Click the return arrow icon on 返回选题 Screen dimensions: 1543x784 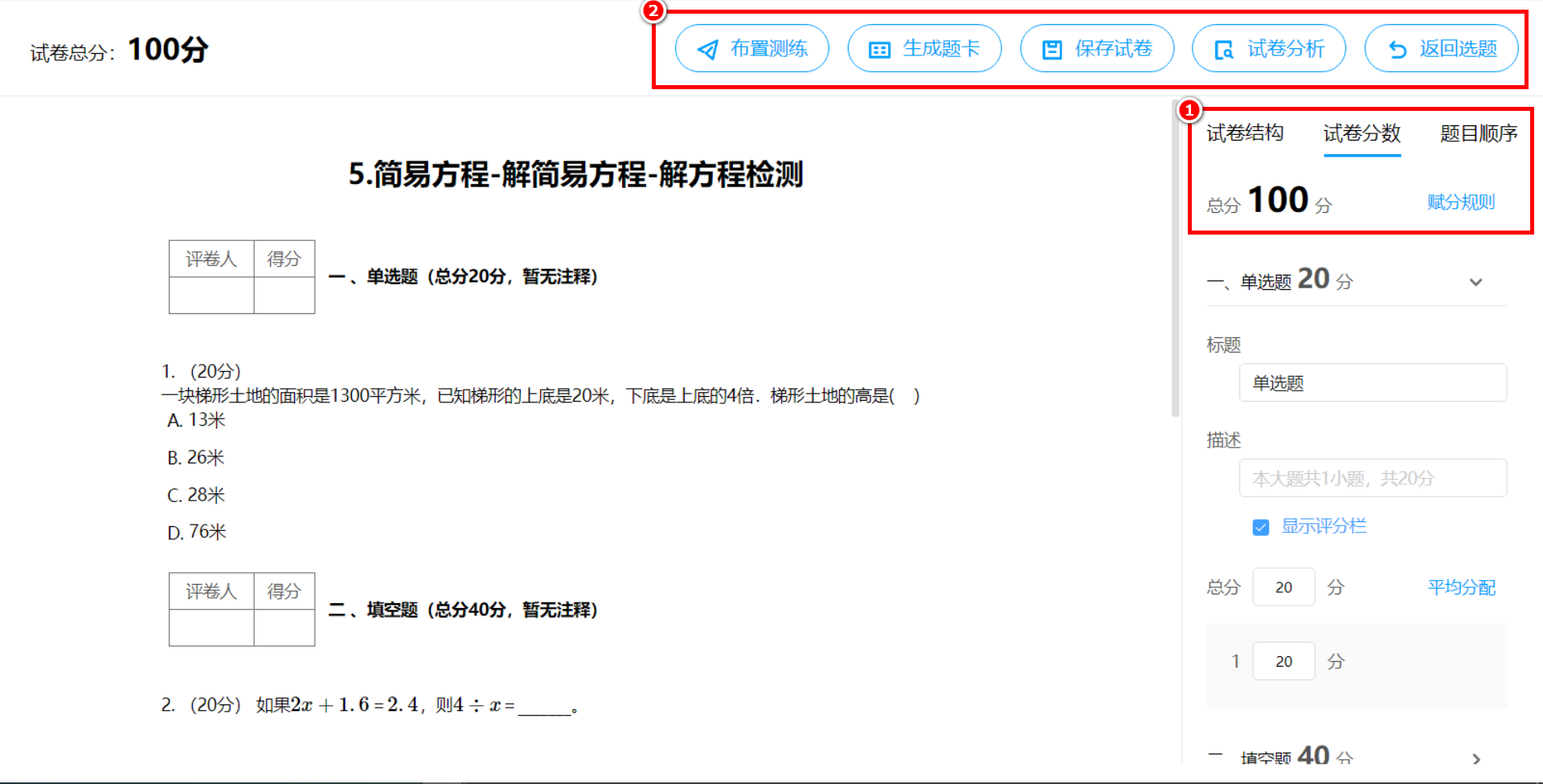1397,50
